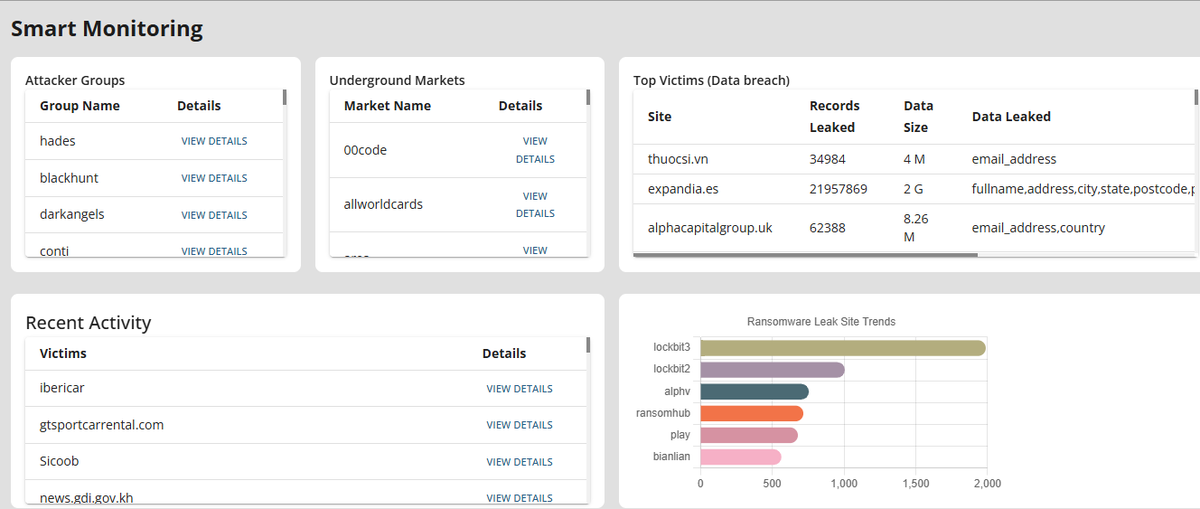Click lockbit3 axis label
This screenshot has width=1200, height=509.
pyautogui.click(x=672, y=348)
